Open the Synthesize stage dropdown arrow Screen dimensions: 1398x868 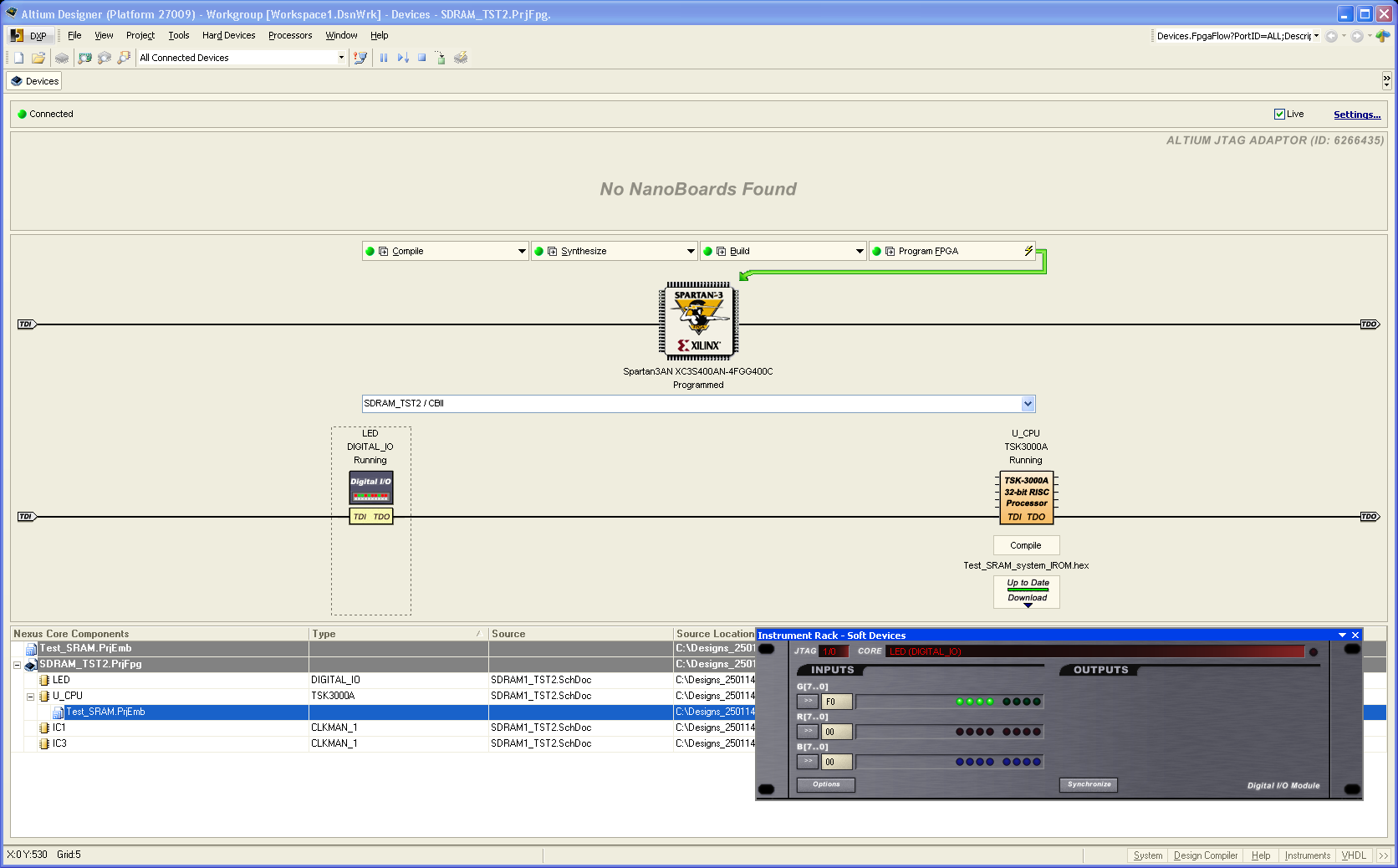coord(691,251)
